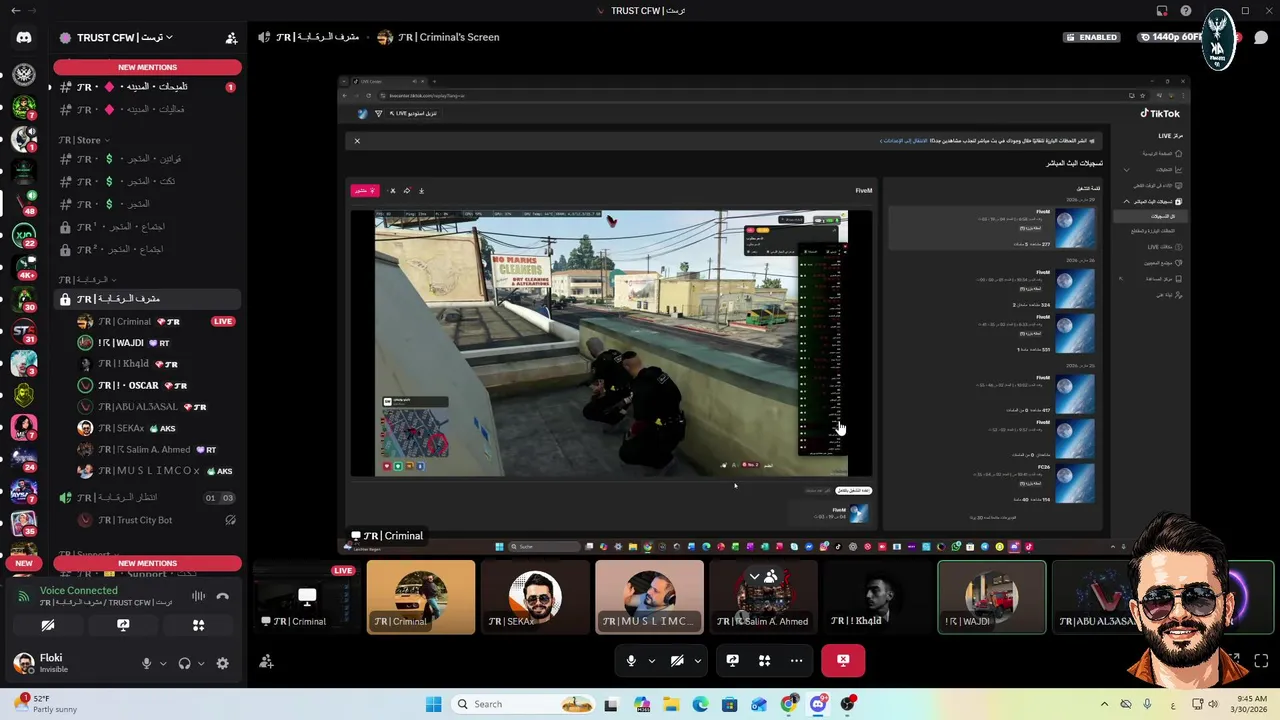The image size is (1280, 720).
Task: Click the Windows taskbar Search box
Action: [x=524, y=704]
